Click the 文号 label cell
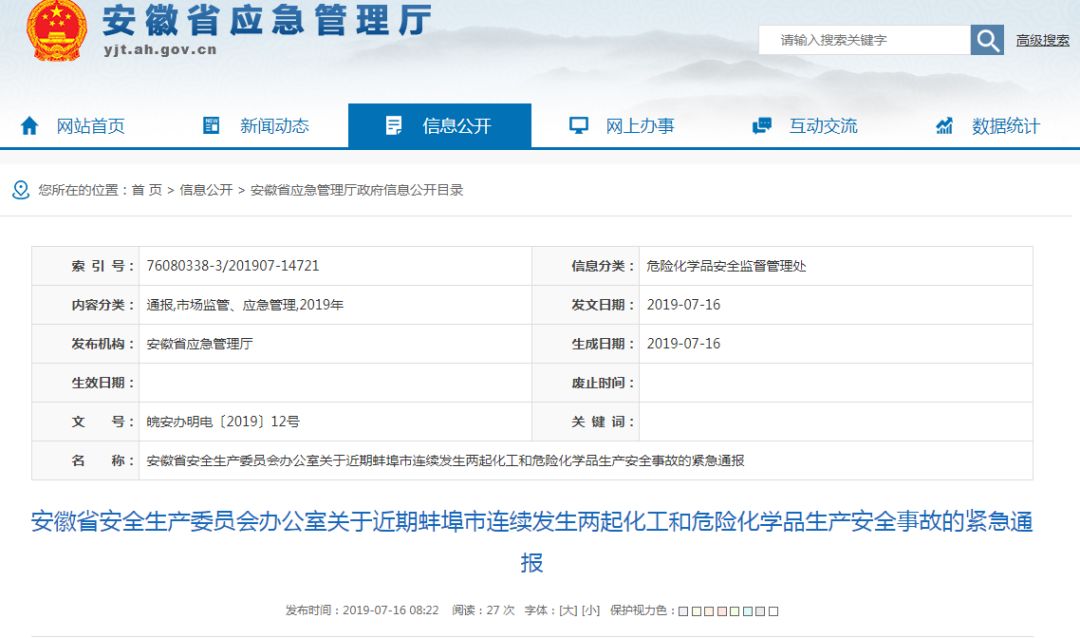Image resolution: width=1080 pixels, height=638 pixels. coord(85,422)
